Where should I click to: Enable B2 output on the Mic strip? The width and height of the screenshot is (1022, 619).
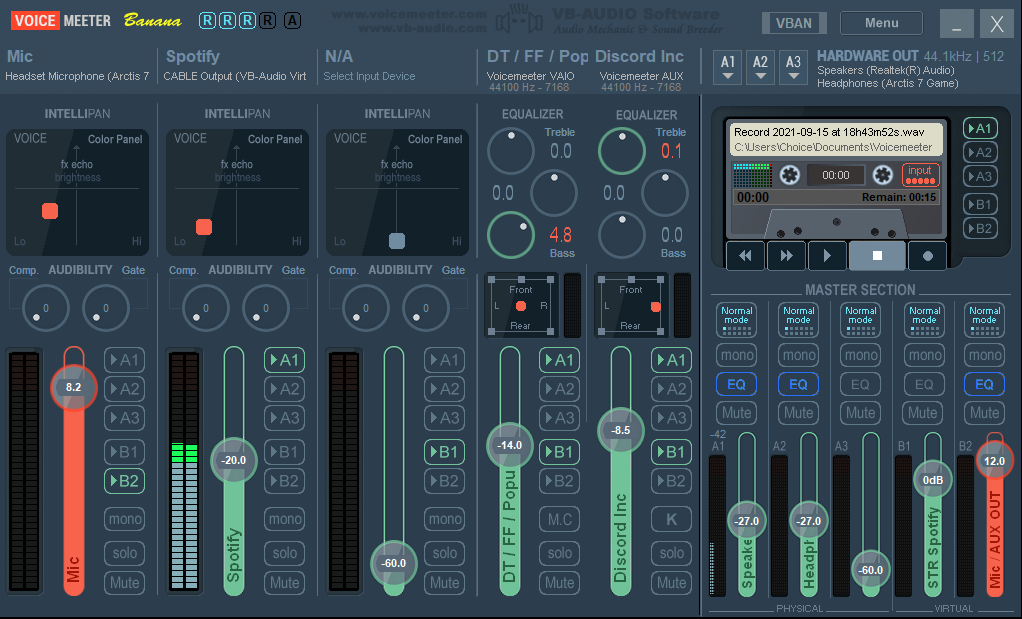click(124, 481)
